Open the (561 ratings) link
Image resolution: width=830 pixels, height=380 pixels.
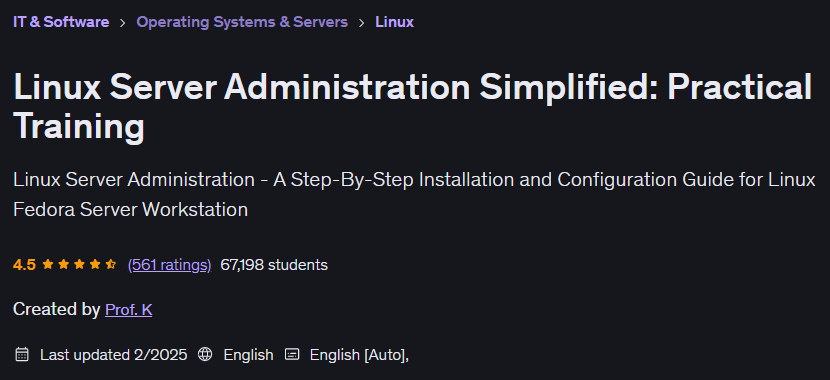(169, 265)
